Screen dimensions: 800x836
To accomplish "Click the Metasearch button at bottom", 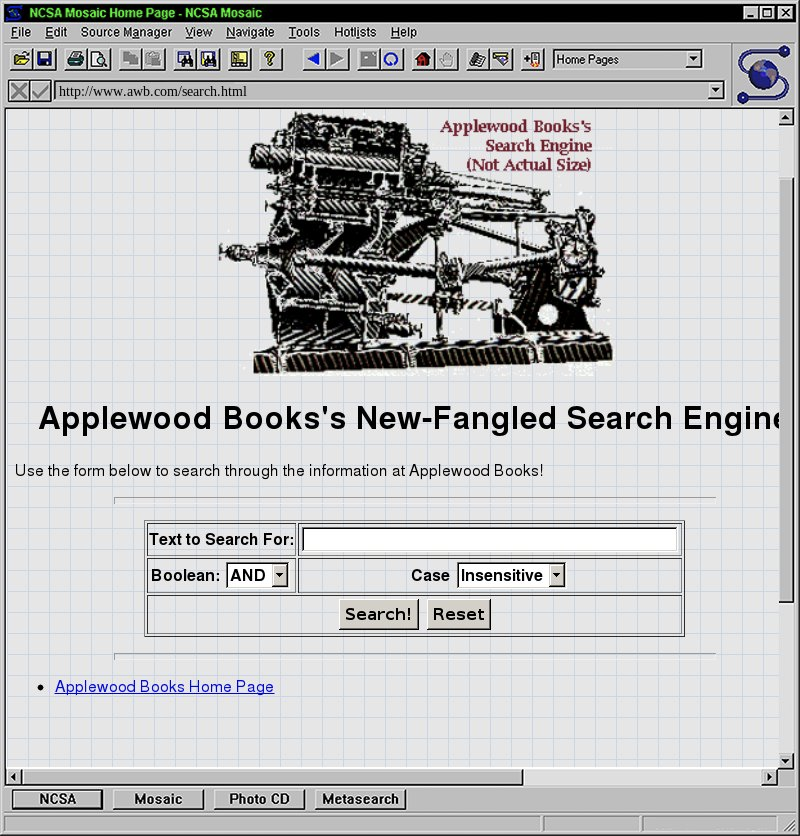I will click(x=360, y=799).
